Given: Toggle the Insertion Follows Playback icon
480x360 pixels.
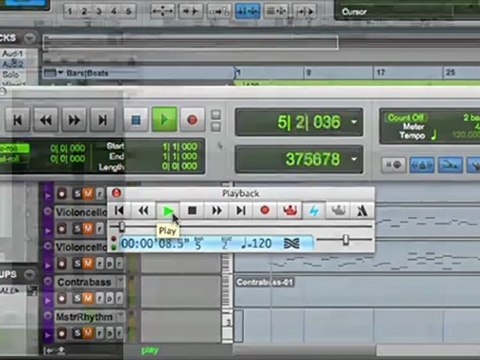Looking at the screenshot, I should (304, 11).
